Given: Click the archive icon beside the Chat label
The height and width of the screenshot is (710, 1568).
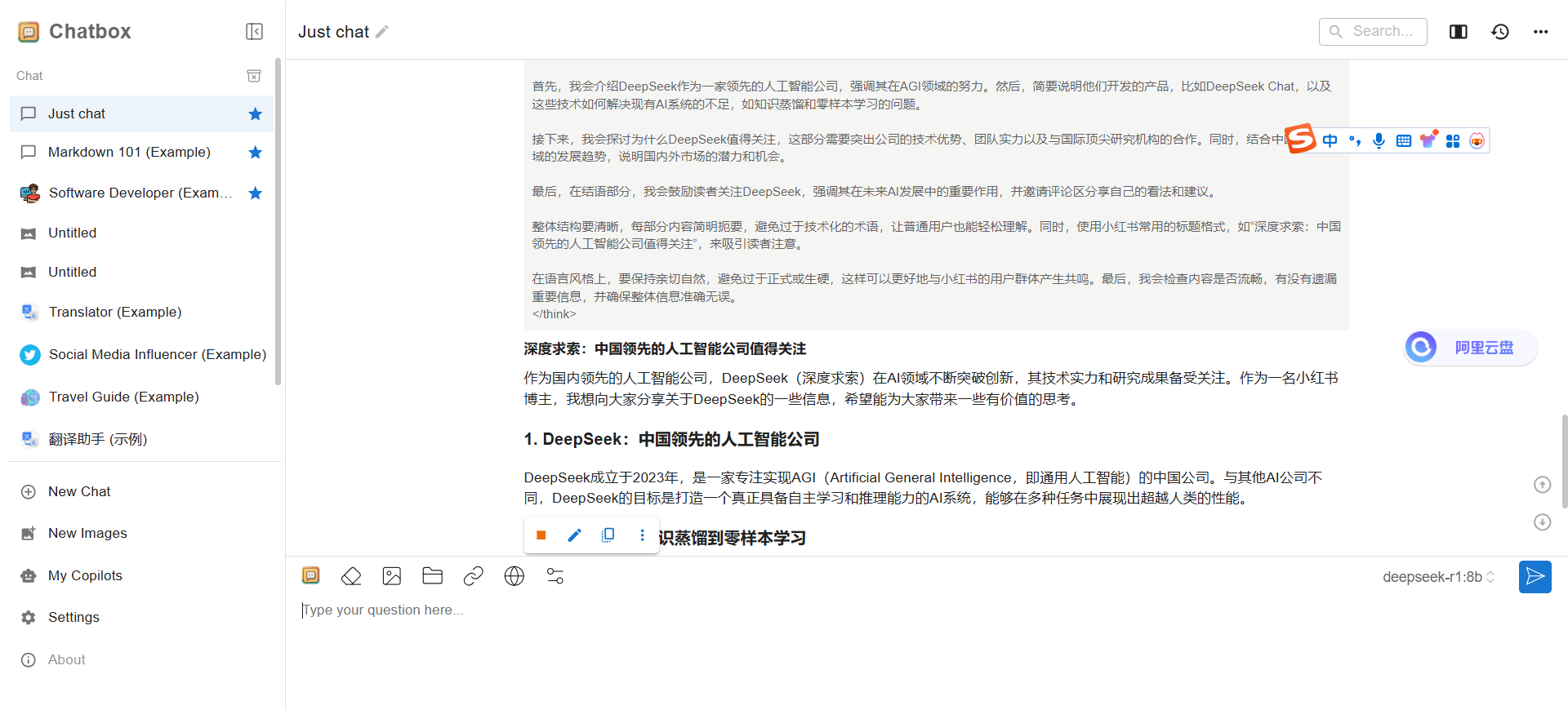Looking at the screenshot, I should [x=254, y=76].
